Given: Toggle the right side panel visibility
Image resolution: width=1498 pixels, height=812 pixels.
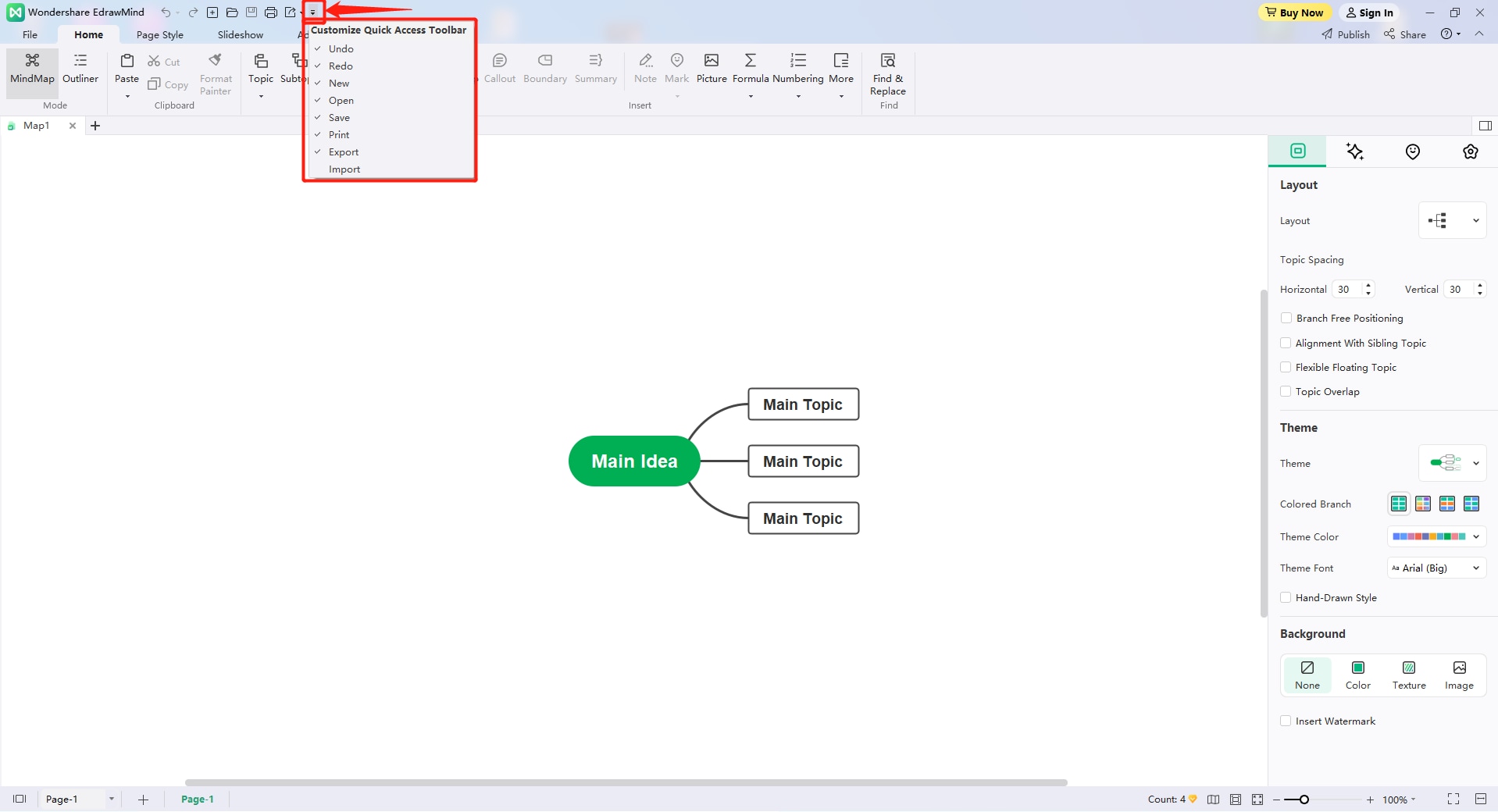Looking at the screenshot, I should point(1486,126).
